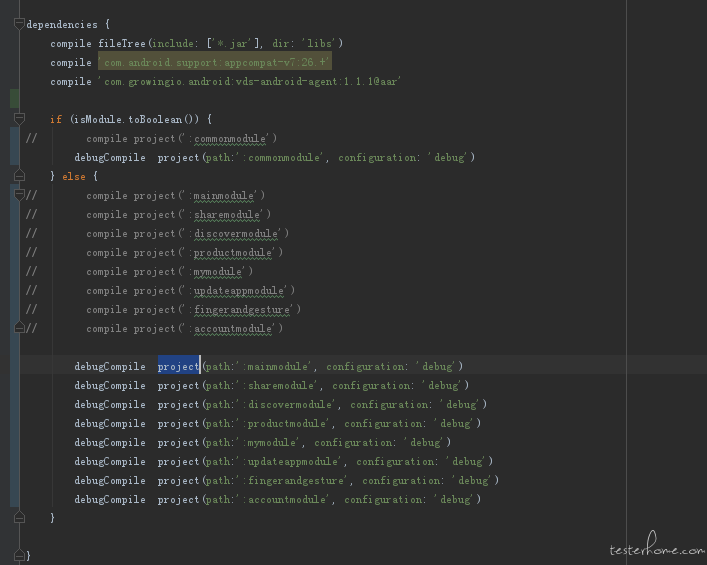This screenshot has width=707, height=565.
Task: Click ':fingerandgesture' in debugCompile line
Action: point(292,480)
